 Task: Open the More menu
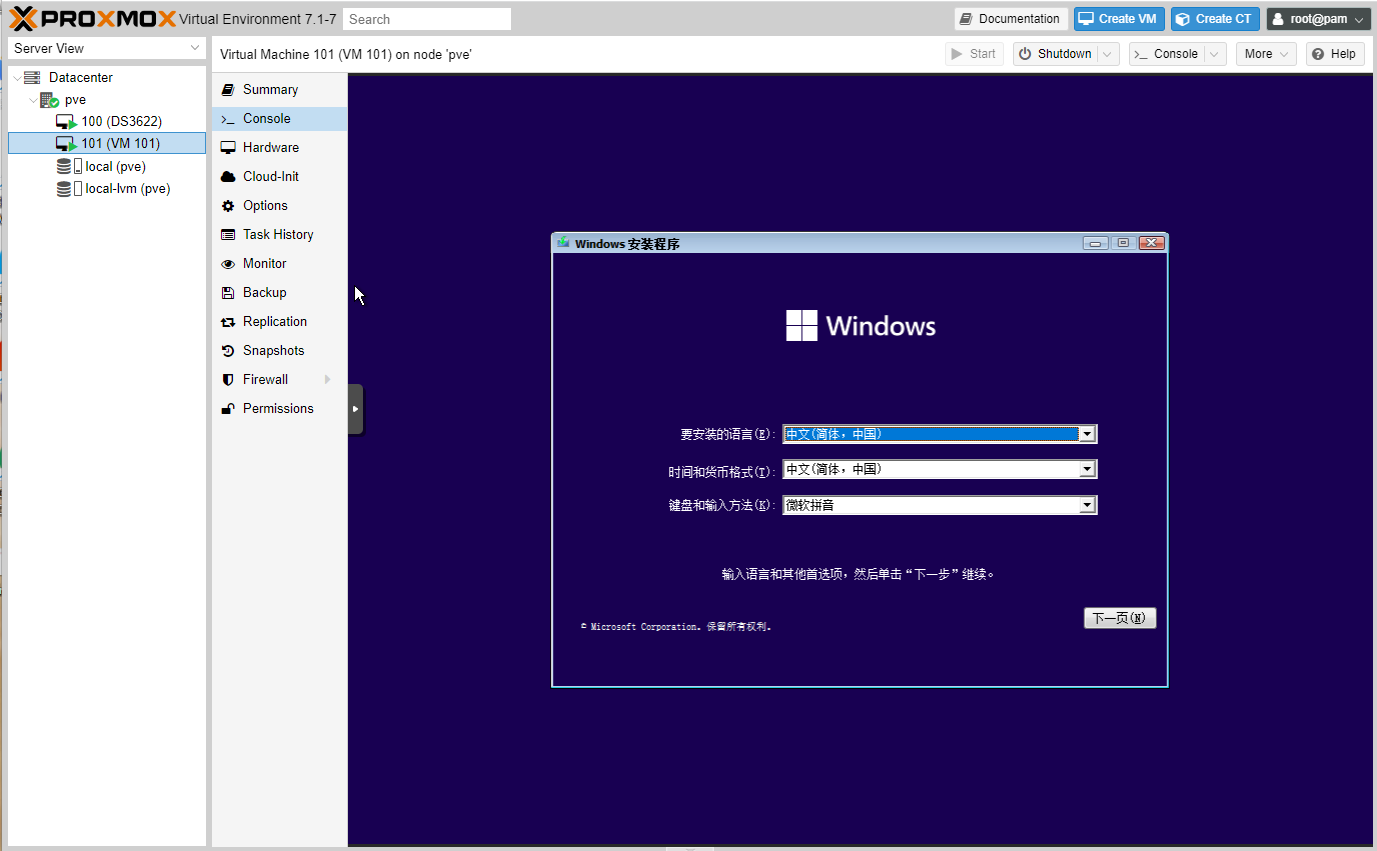click(1266, 54)
